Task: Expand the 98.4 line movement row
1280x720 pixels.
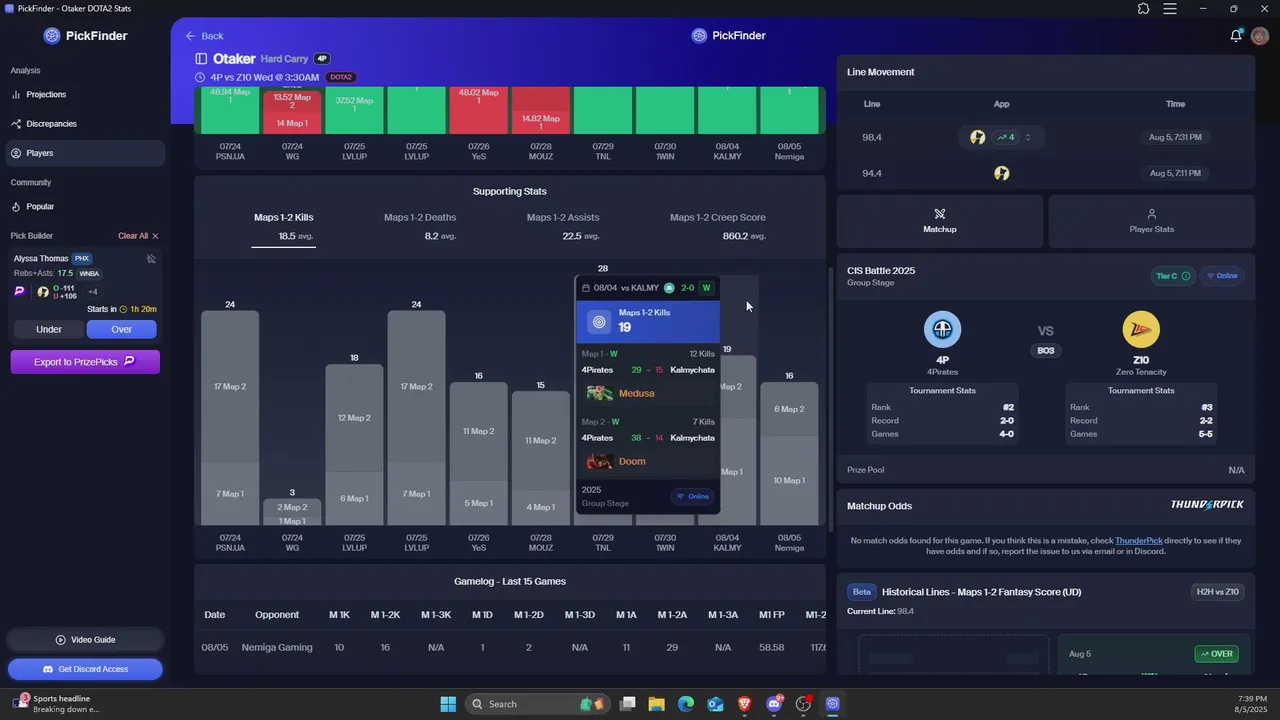Action: pos(1027,137)
